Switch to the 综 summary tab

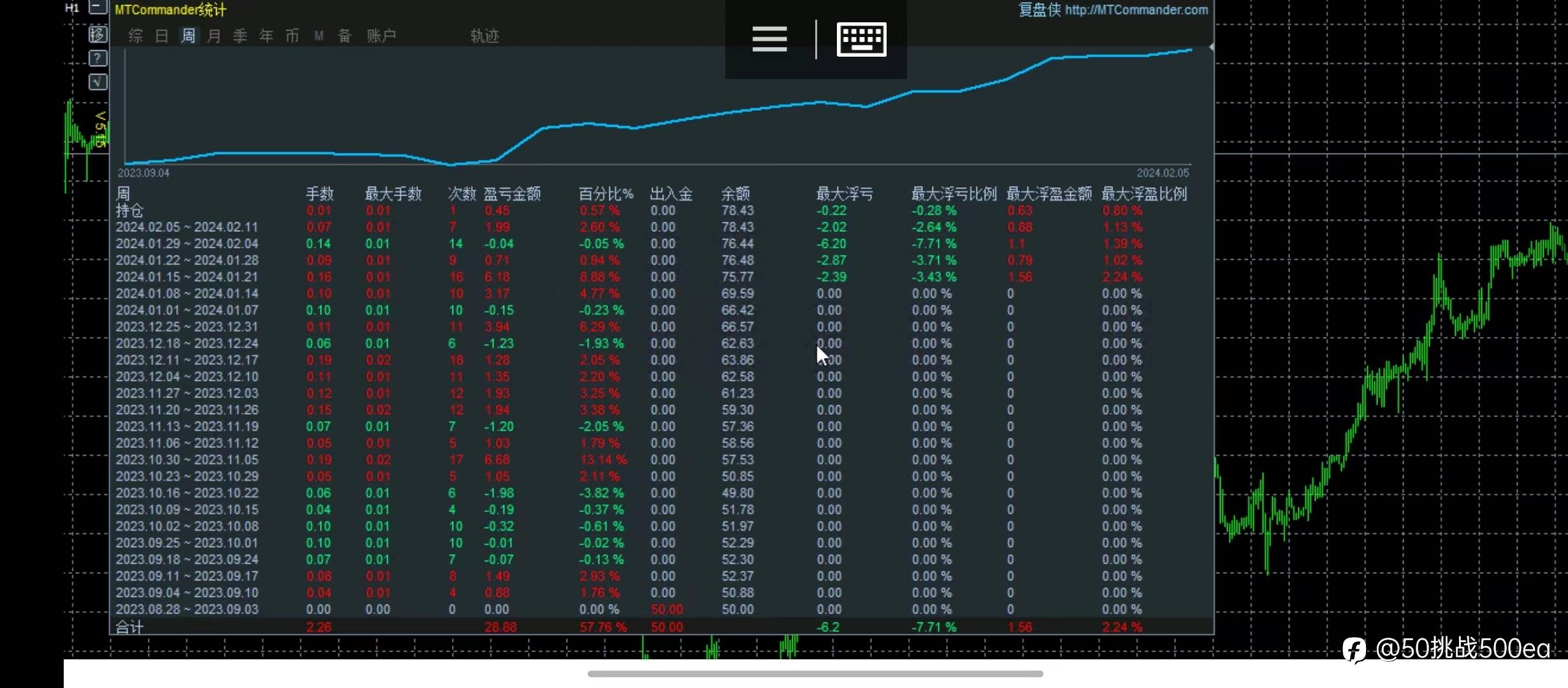click(135, 36)
